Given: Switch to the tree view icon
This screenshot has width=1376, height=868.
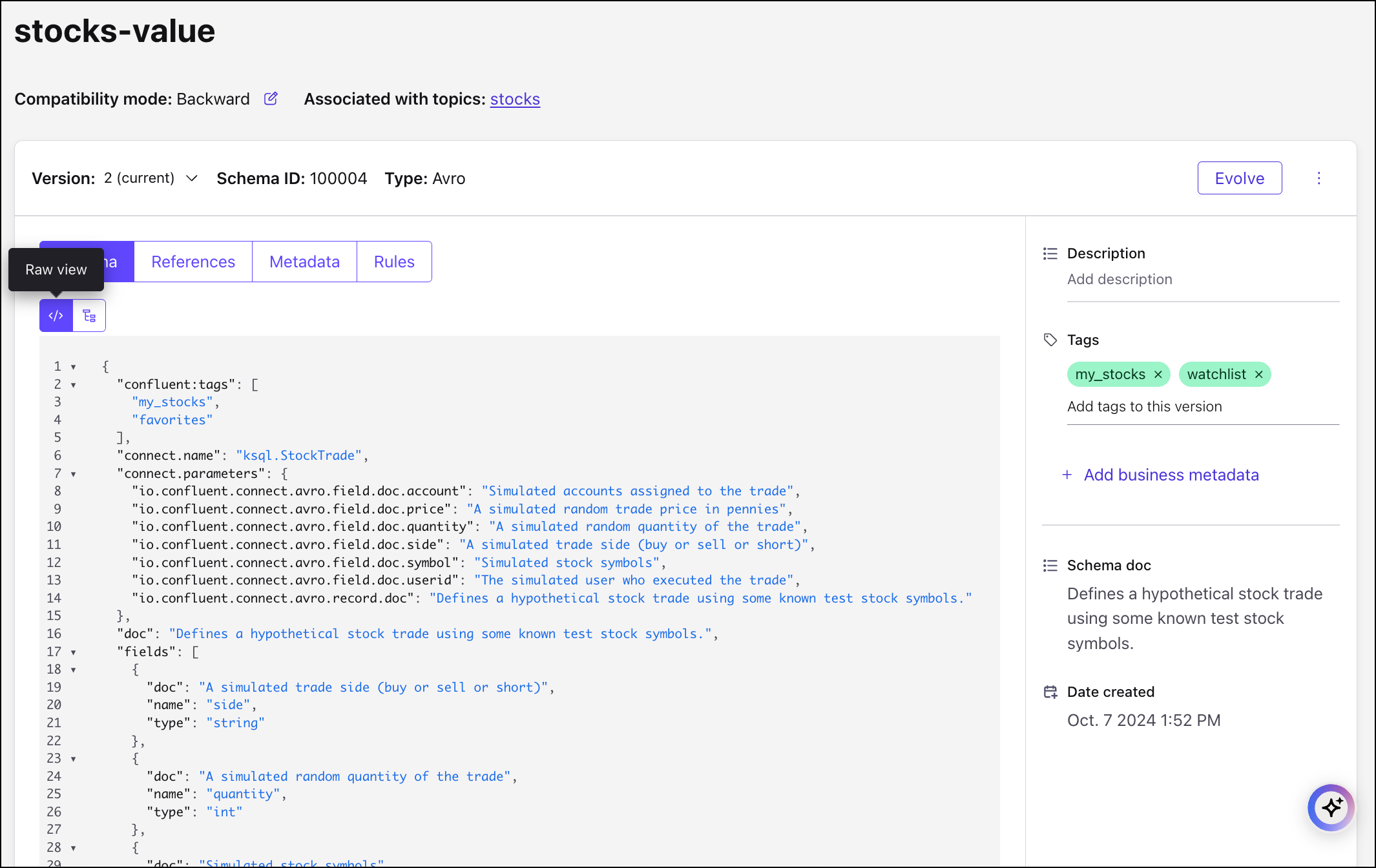Looking at the screenshot, I should pos(89,316).
